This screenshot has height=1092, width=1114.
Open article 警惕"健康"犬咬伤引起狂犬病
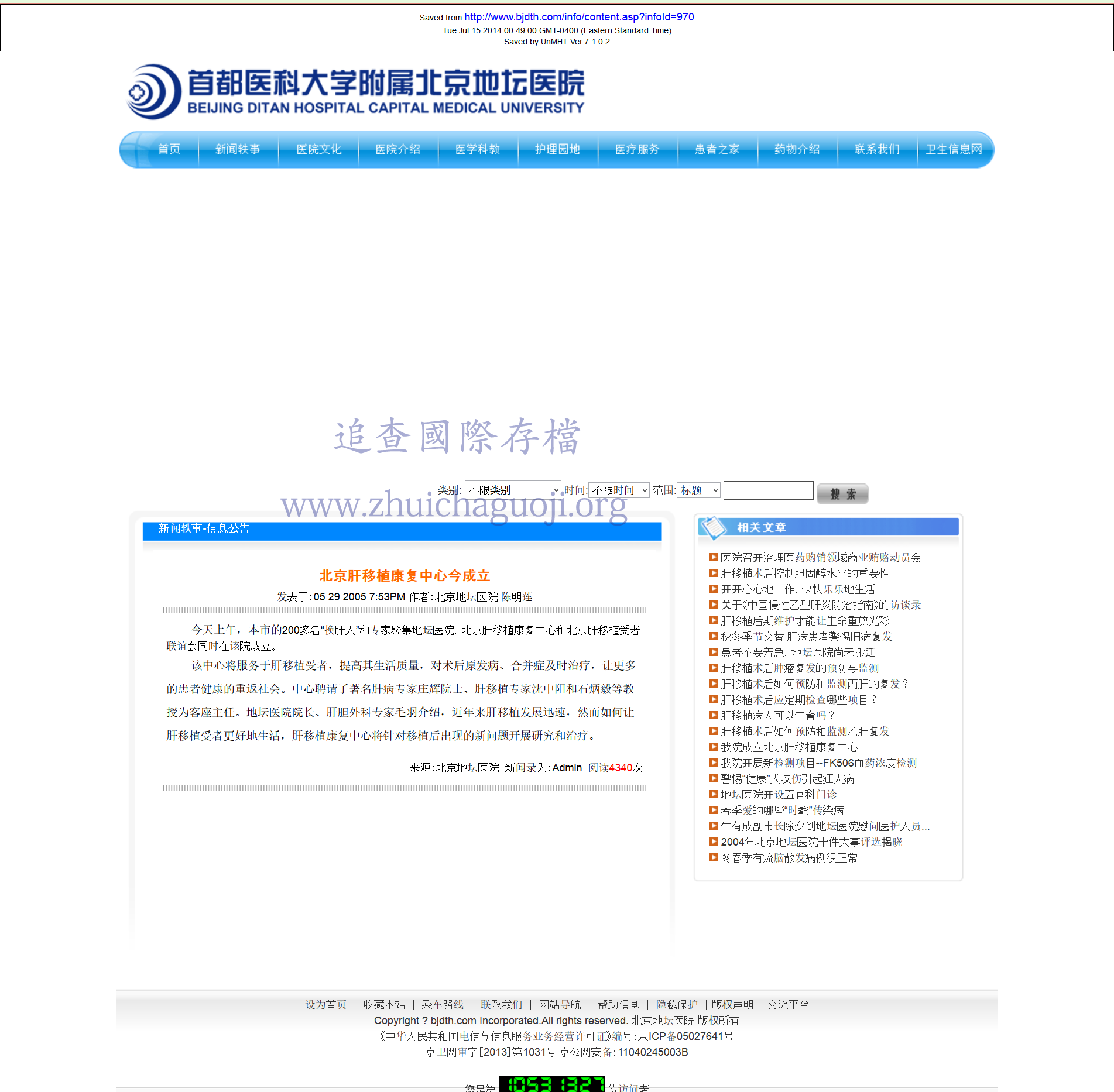pyautogui.click(x=787, y=779)
